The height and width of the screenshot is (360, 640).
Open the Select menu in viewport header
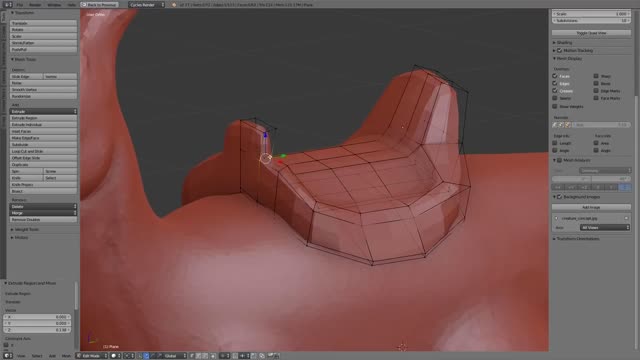(x=37, y=356)
